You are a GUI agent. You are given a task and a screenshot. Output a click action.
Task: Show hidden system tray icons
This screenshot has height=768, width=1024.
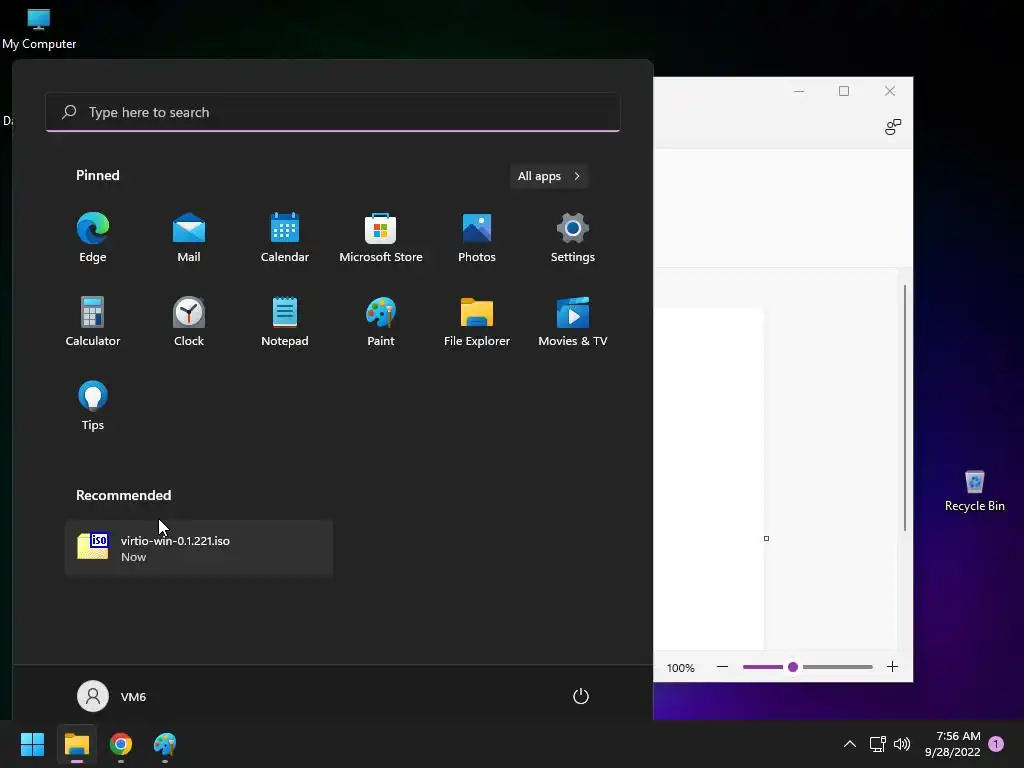850,744
